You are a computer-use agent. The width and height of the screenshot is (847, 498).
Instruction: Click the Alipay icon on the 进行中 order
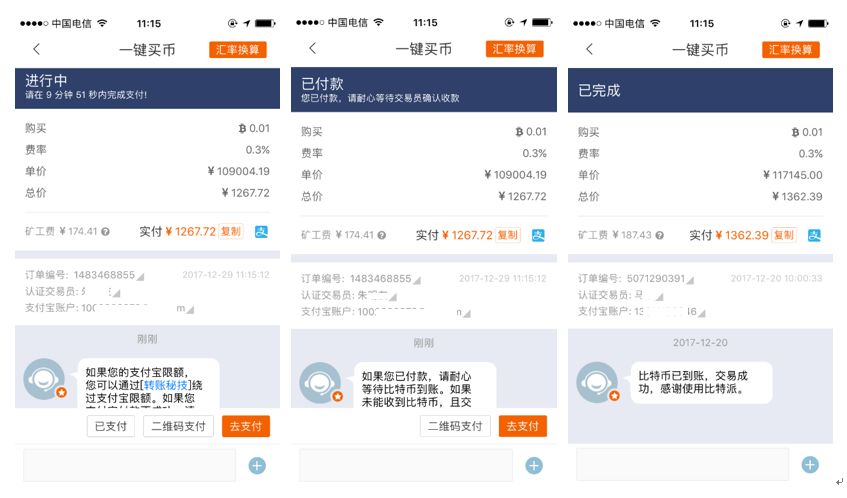coord(261,232)
